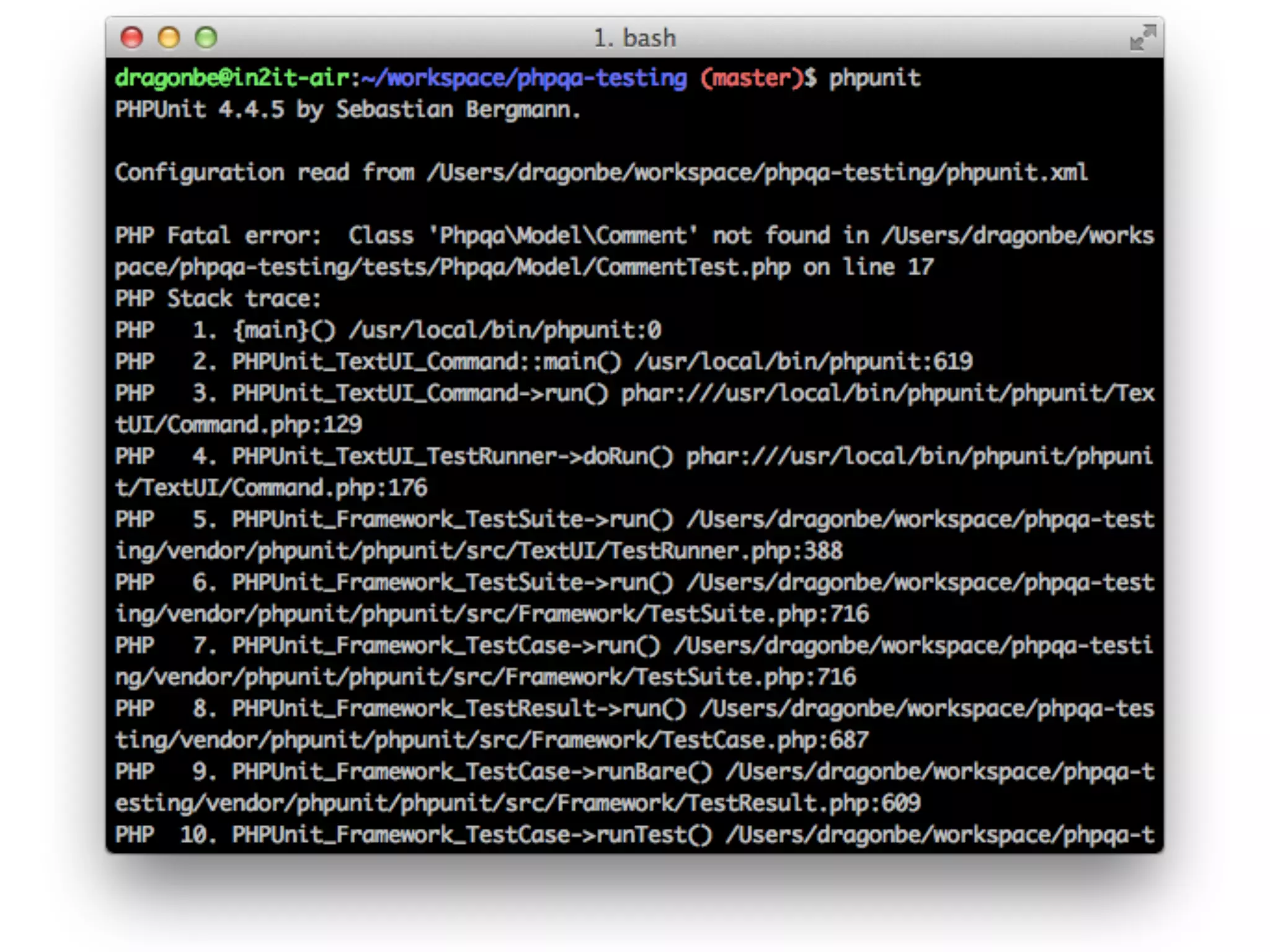Click the red close window button
Image resolution: width=1270 pixels, height=952 pixels.
pyautogui.click(x=131, y=38)
